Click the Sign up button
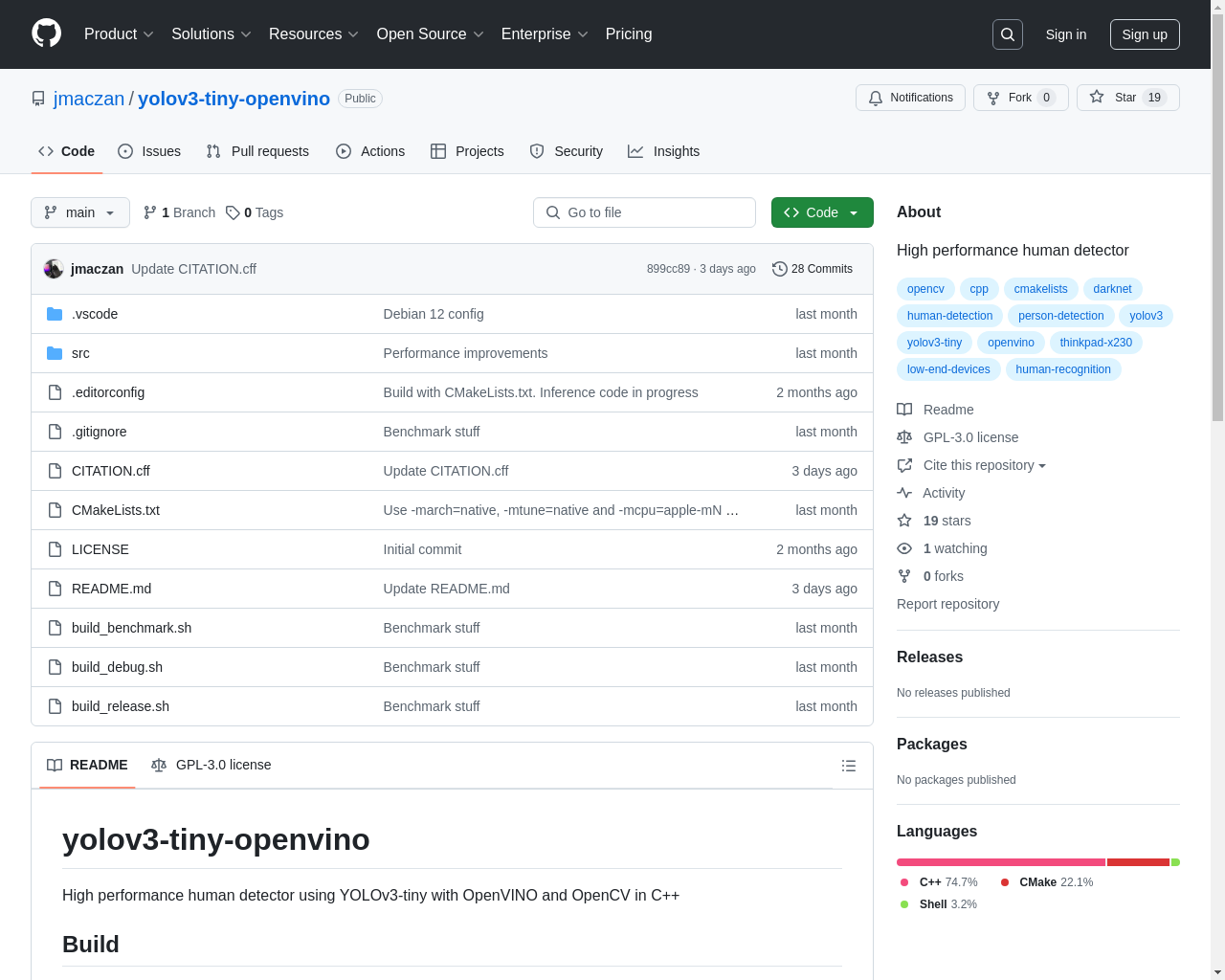 (x=1145, y=34)
